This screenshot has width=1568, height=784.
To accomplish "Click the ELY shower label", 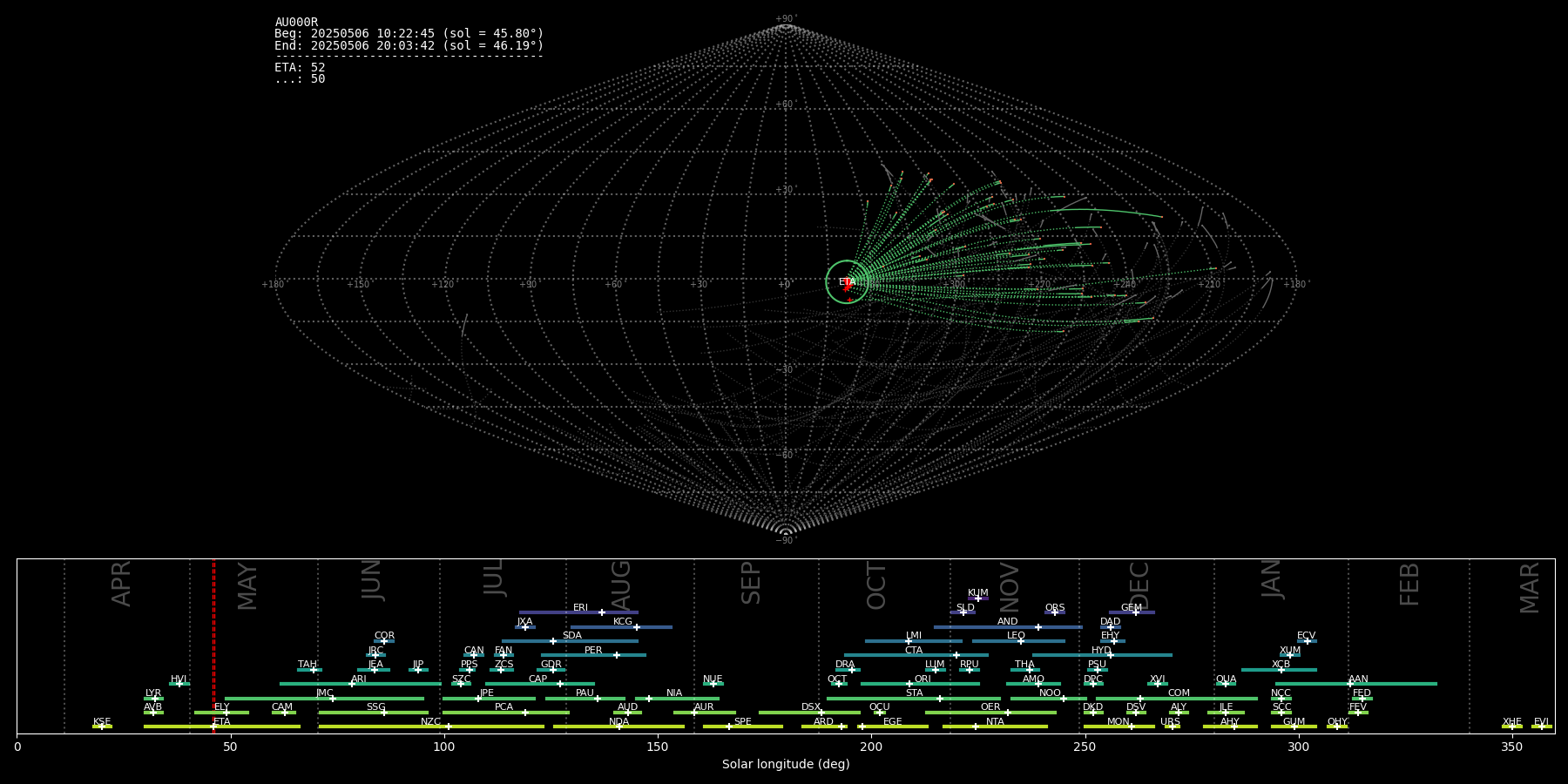I will coord(222,707).
